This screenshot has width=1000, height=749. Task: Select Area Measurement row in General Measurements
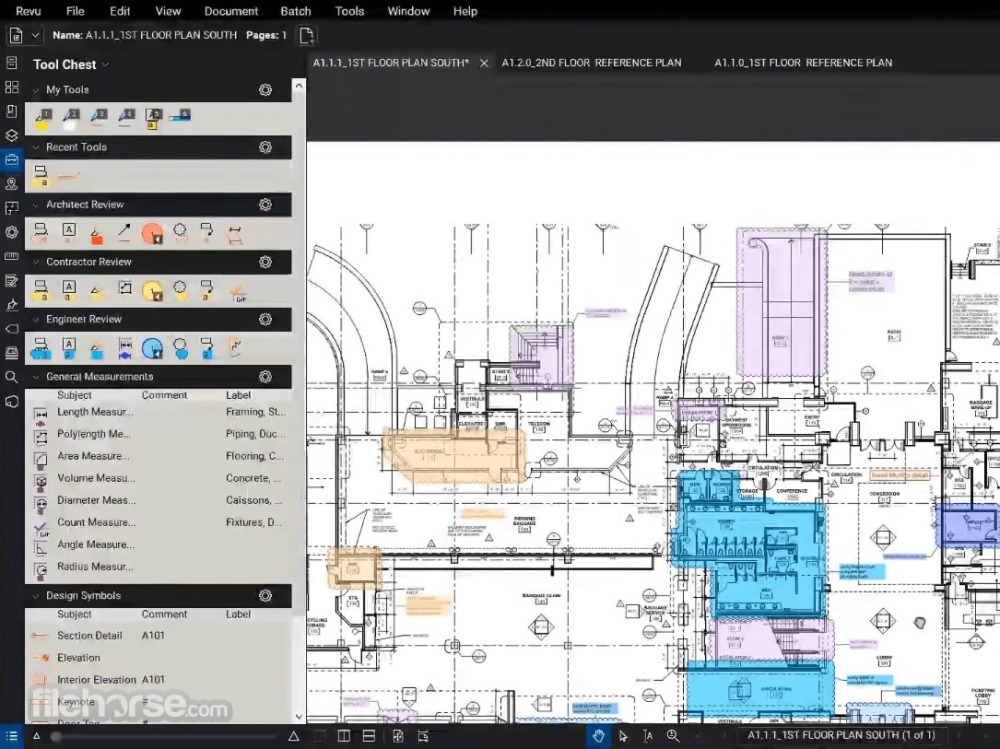(158, 456)
